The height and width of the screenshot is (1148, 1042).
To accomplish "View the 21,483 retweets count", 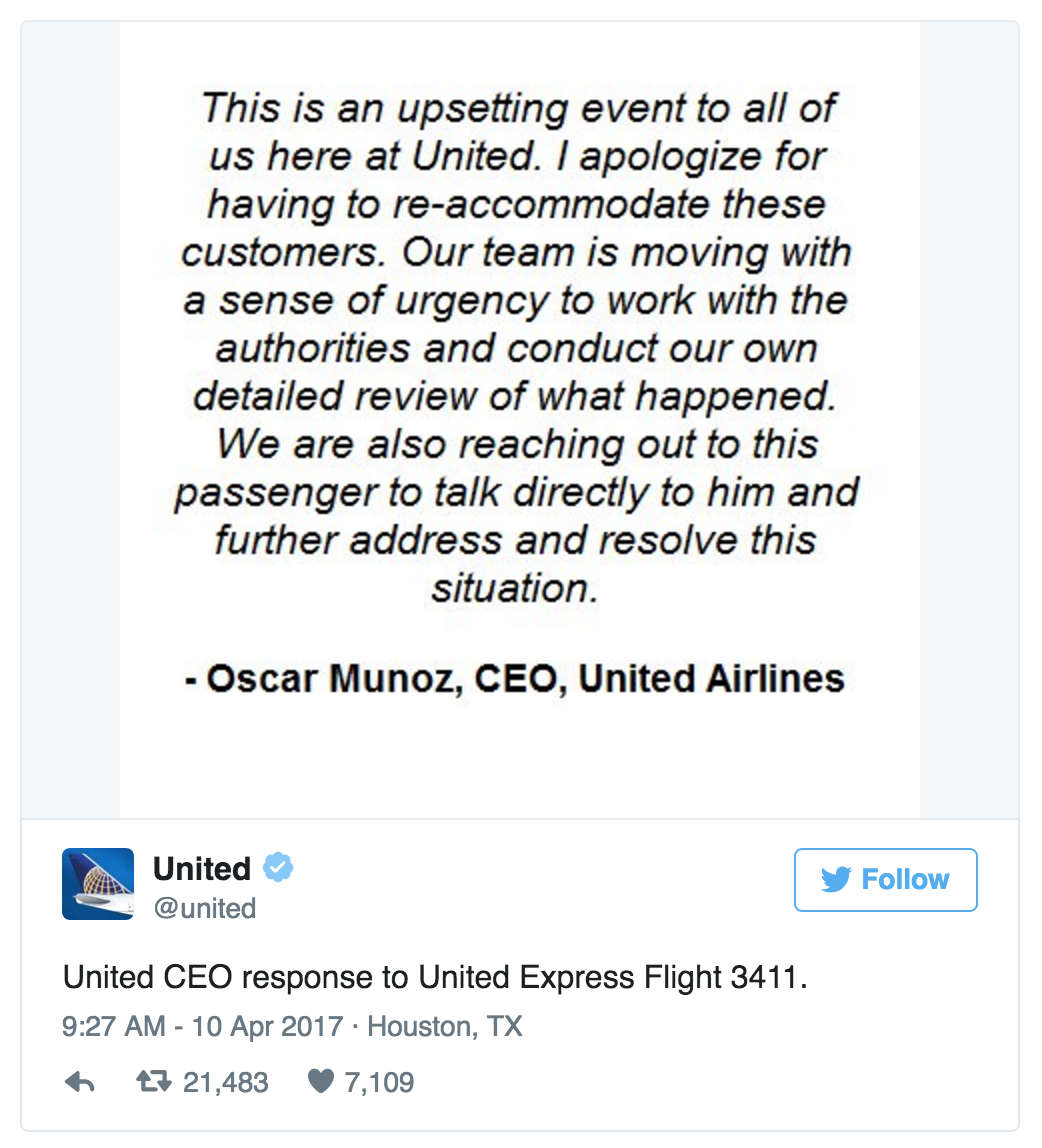I will pos(225,1082).
